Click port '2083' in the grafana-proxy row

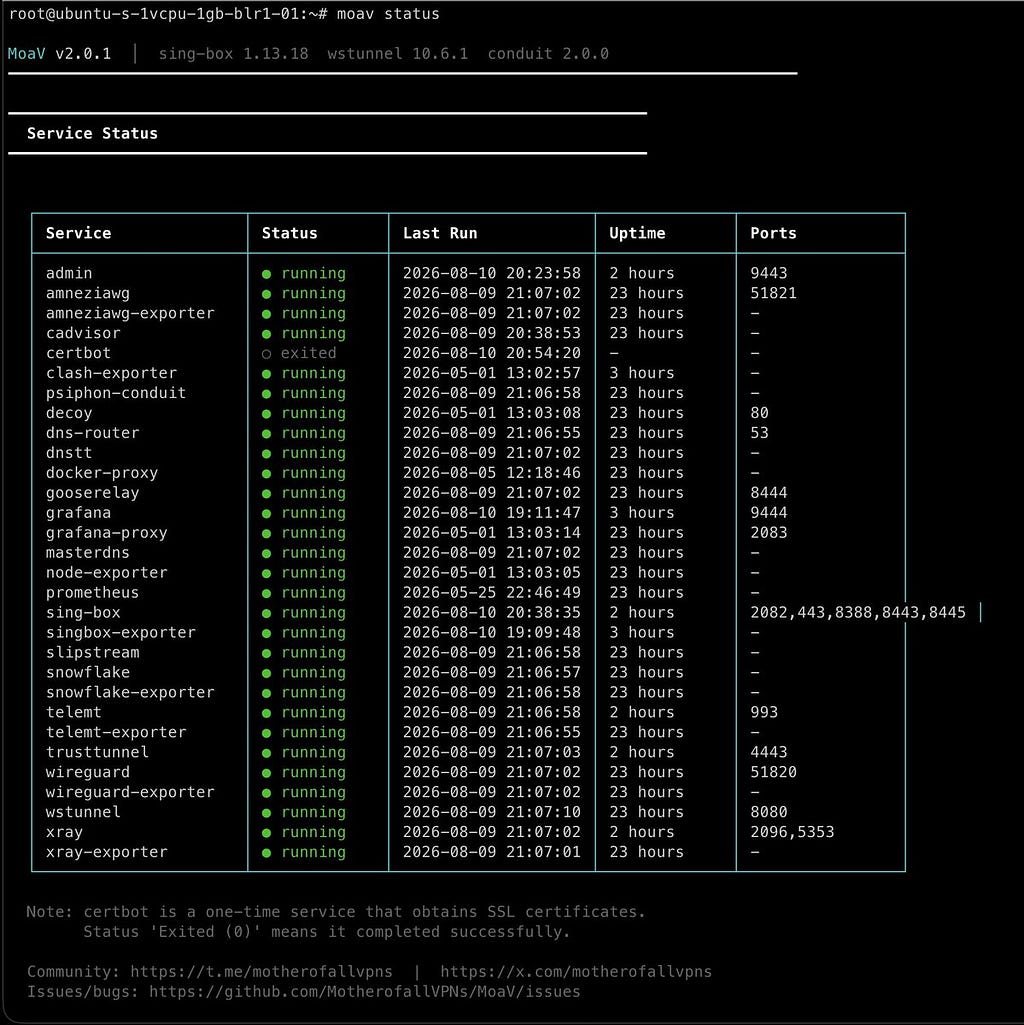[769, 533]
